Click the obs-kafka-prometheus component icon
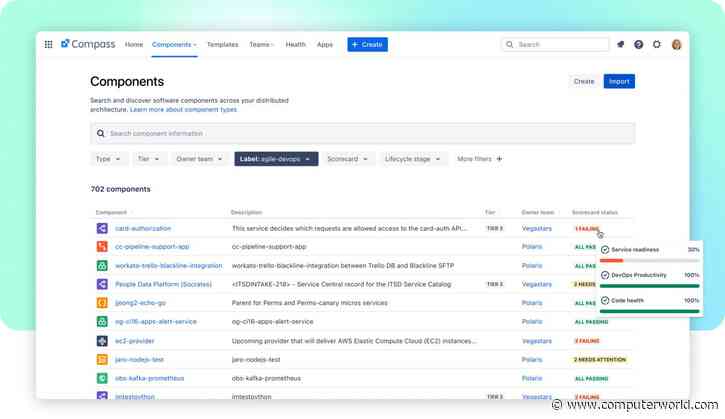Image resolution: width=725 pixels, height=419 pixels. [102, 378]
